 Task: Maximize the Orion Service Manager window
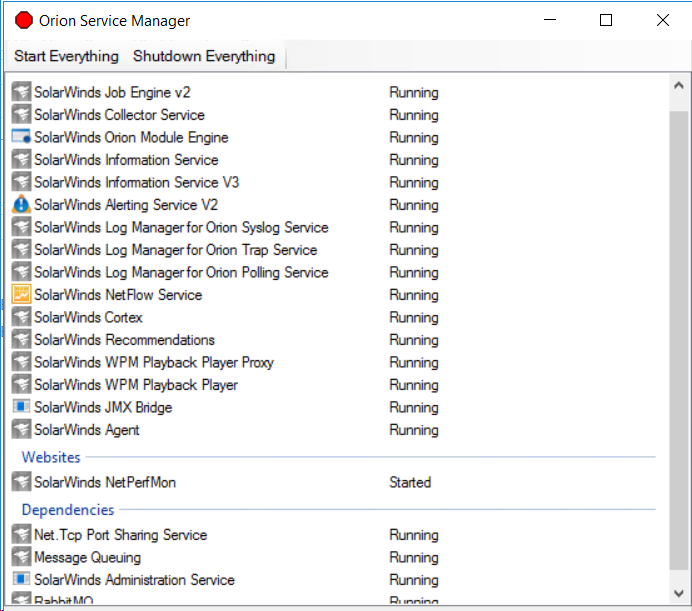(x=606, y=20)
